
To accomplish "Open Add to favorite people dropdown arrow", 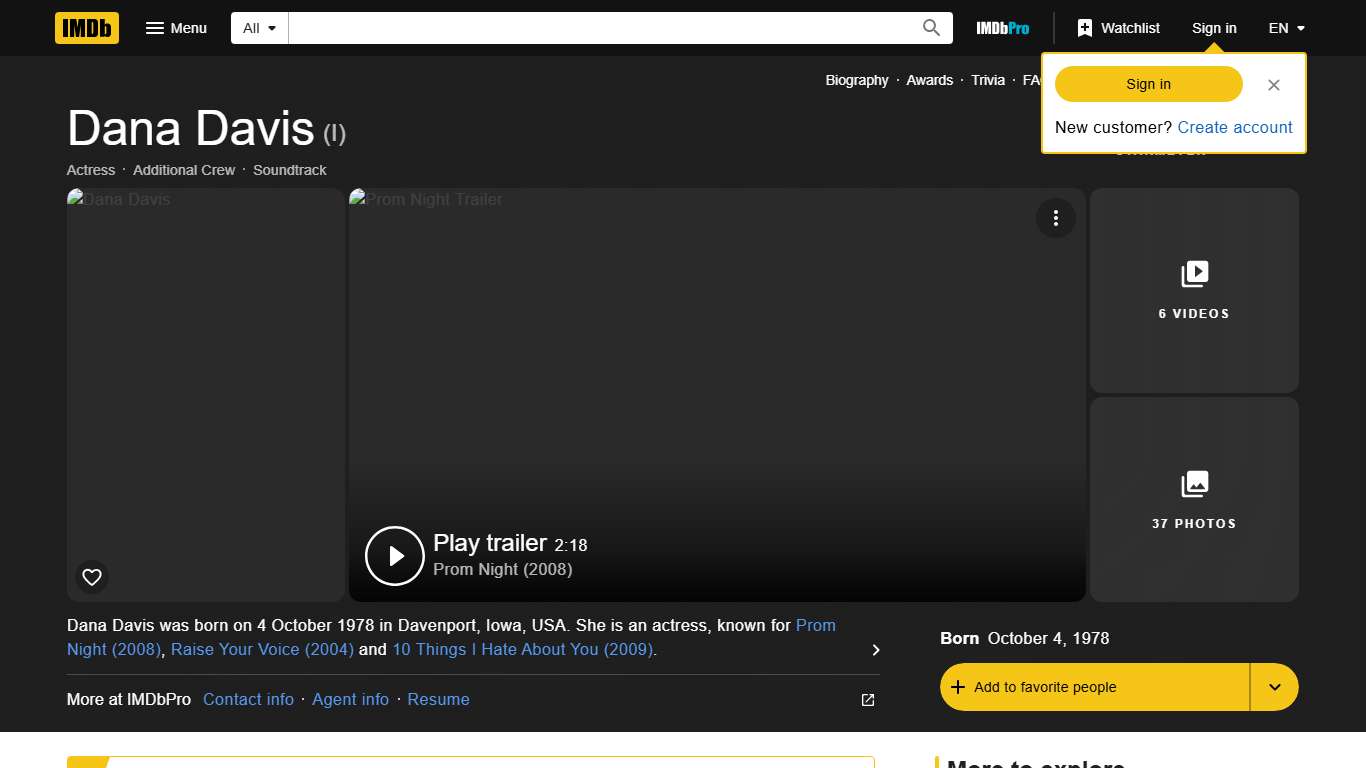I will [1274, 687].
